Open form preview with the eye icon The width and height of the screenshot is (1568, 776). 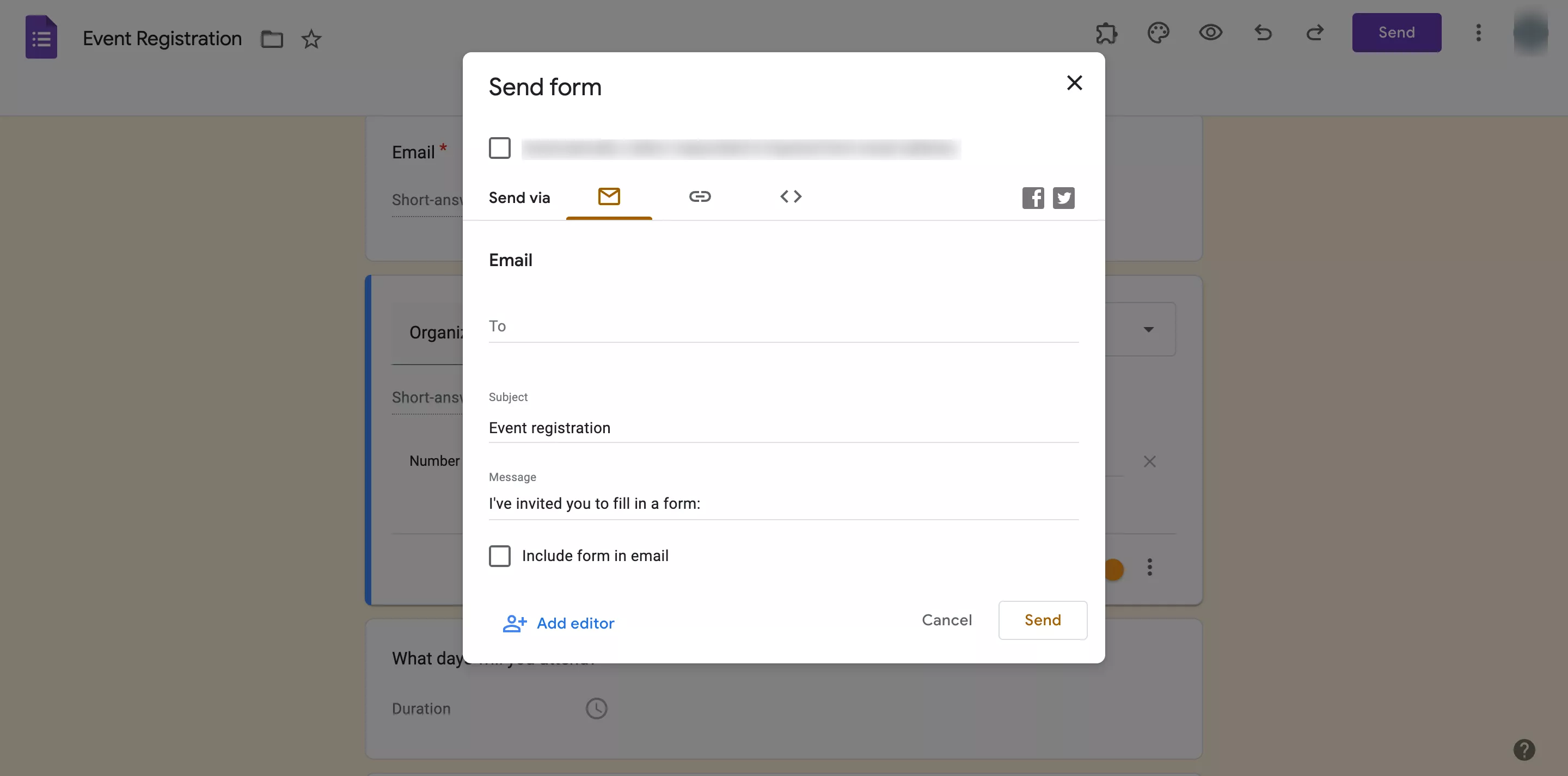click(1211, 33)
